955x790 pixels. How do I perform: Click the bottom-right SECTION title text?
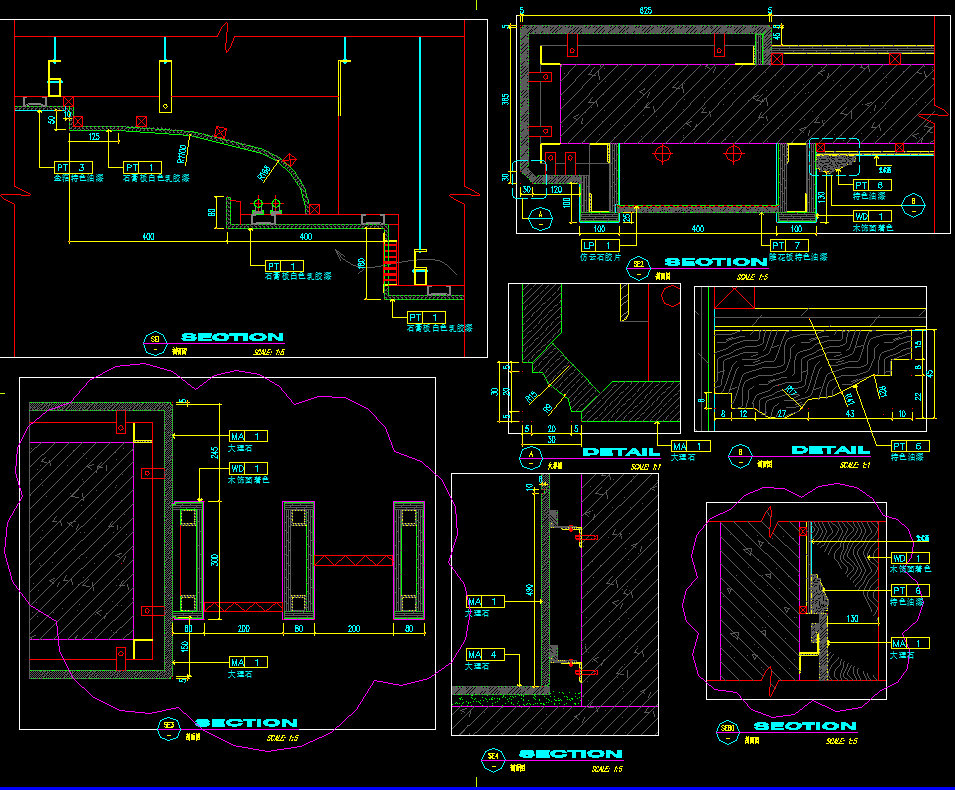tap(805, 727)
